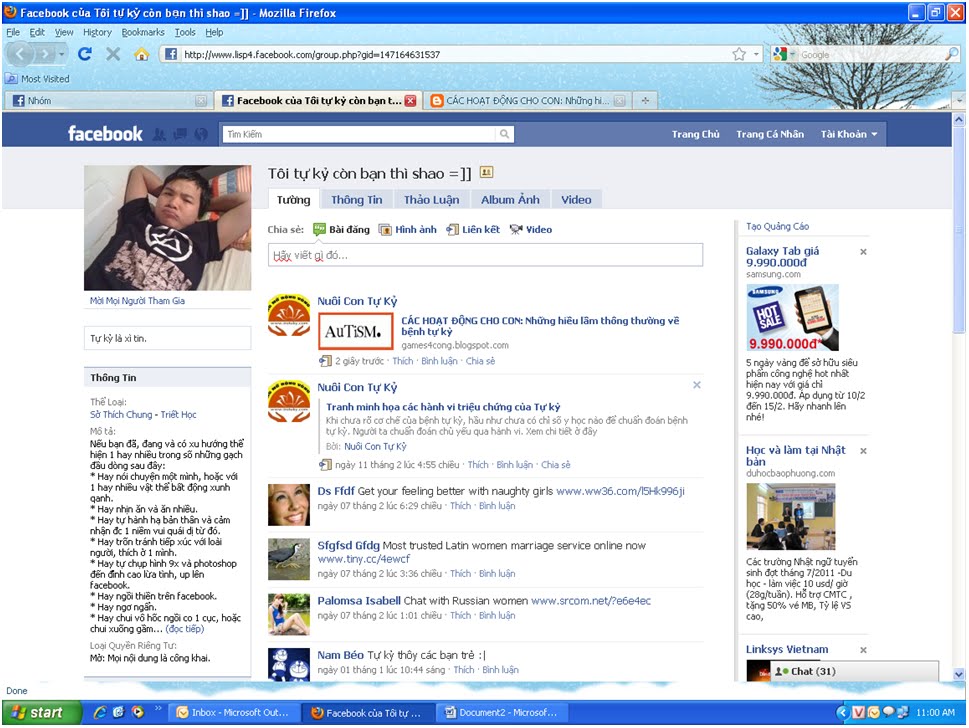Open the history dropdown next to navigation arrows

[62, 54]
